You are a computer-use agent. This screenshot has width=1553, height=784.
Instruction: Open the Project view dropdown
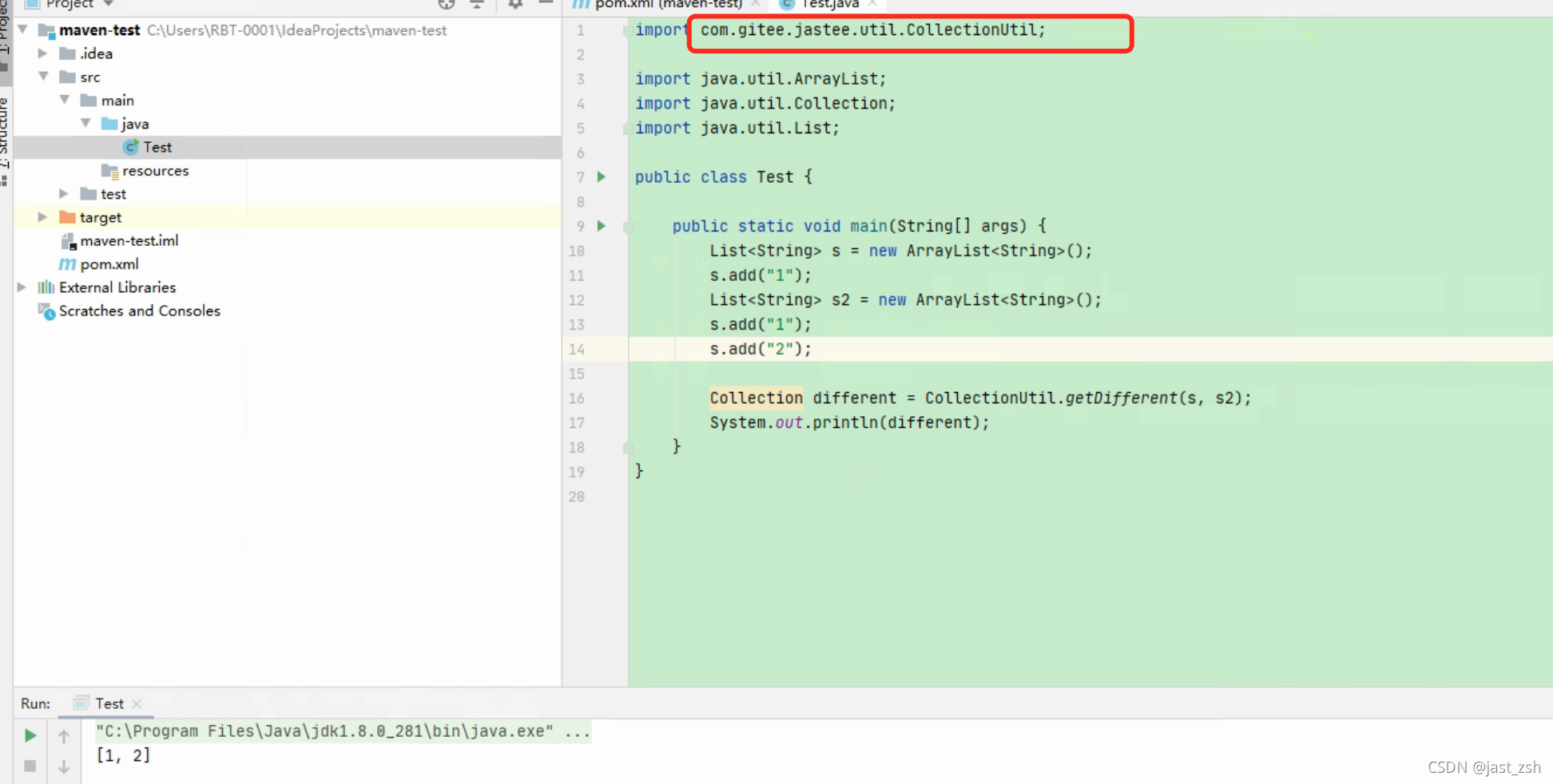[x=108, y=4]
